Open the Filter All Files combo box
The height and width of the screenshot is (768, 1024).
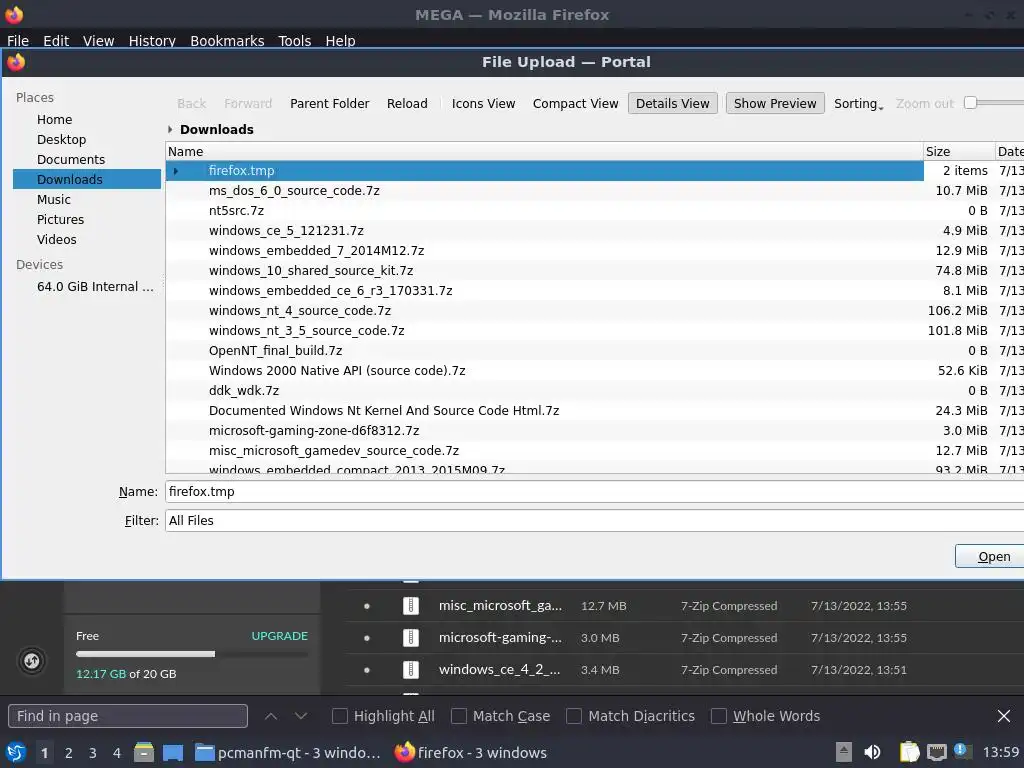pyautogui.click(x=594, y=520)
